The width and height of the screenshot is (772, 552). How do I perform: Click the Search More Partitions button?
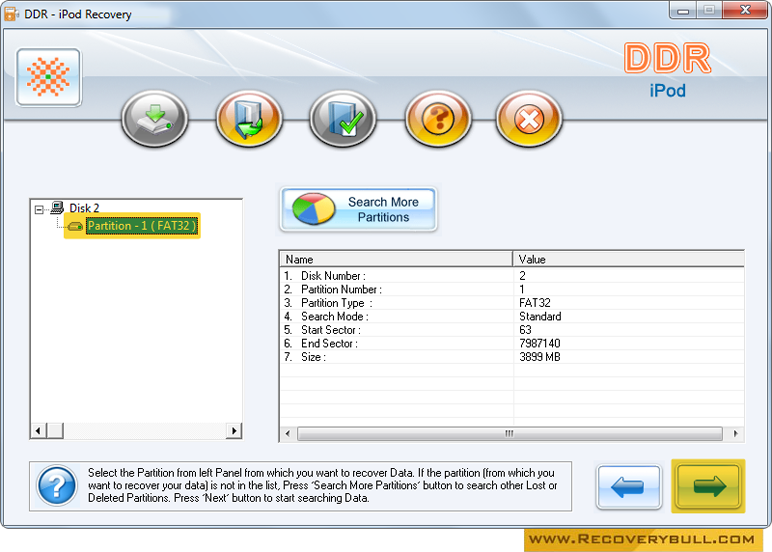click(358, 209)
